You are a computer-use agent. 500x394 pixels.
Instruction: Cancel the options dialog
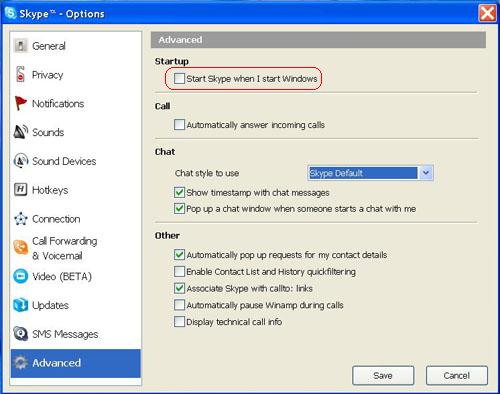457,376
